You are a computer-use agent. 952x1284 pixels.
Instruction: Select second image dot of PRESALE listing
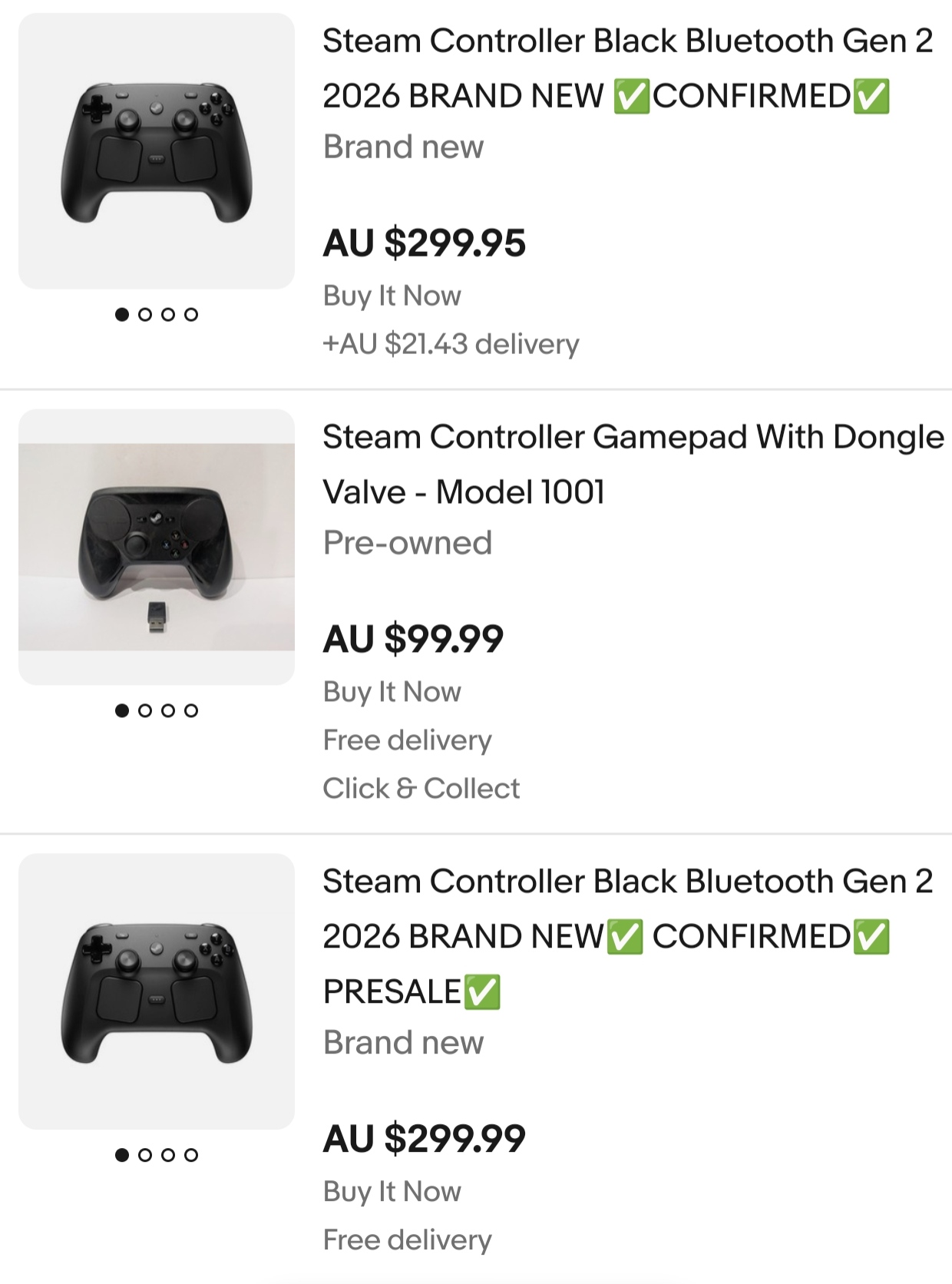[x=145, y=1155]
